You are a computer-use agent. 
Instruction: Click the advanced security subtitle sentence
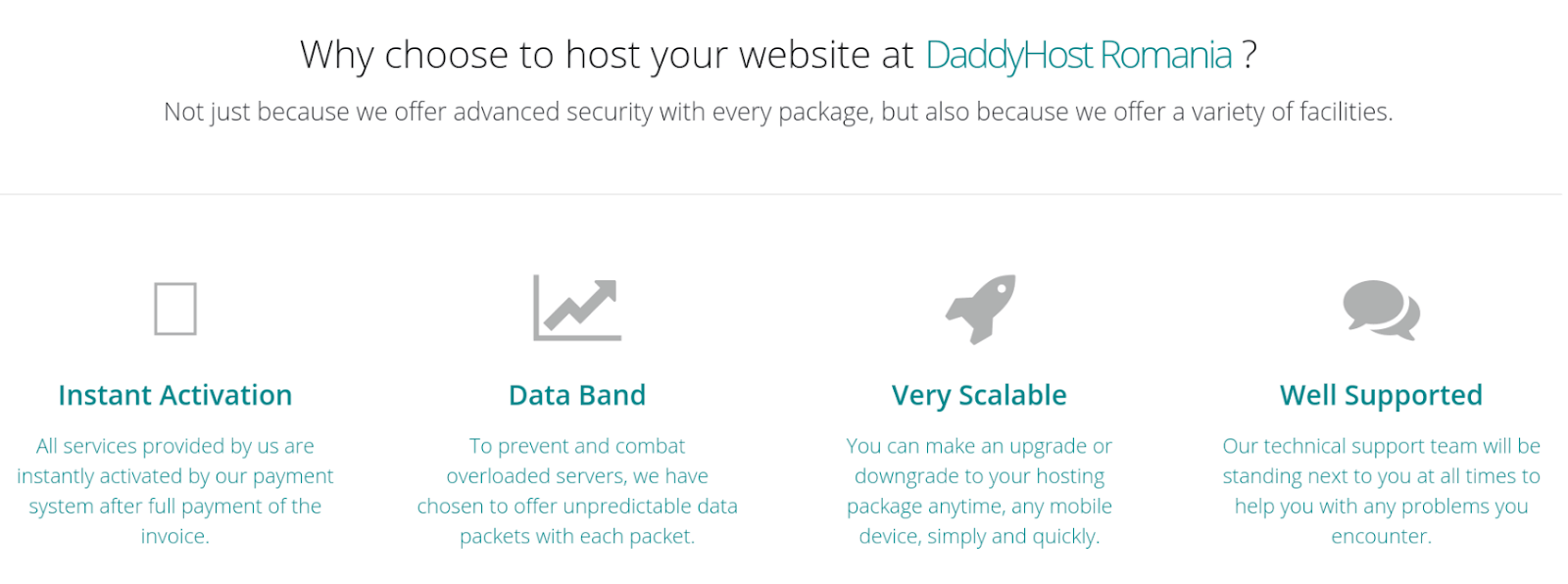(x=778, y=112)
